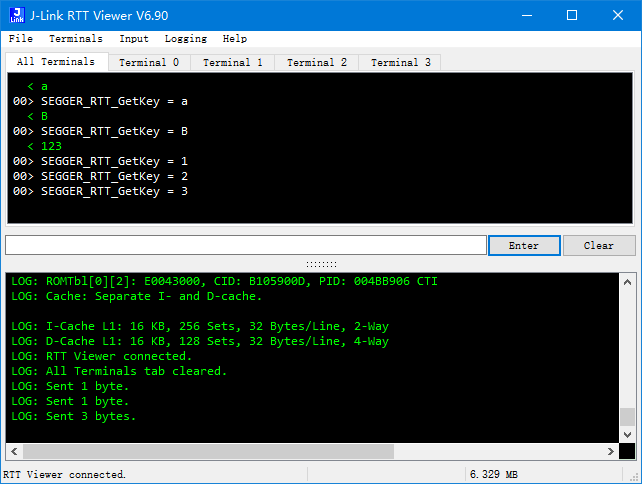Maximize the RTT Viewer window
642x484 pixels.
pos(572,16)
